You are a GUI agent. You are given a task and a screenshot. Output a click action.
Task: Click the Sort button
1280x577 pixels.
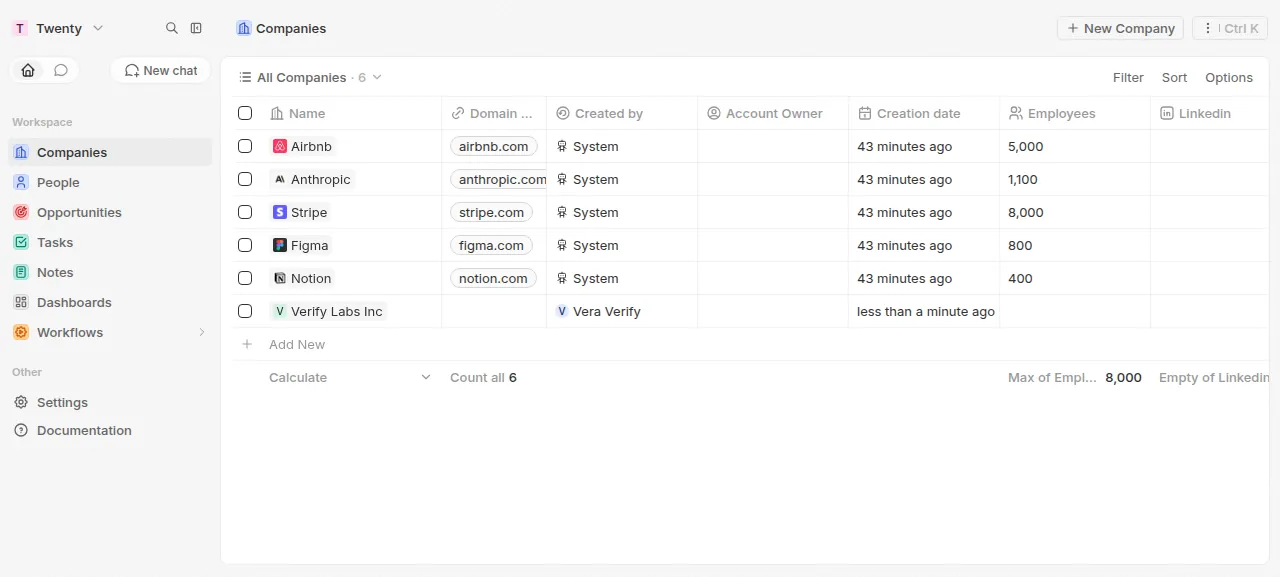tap(1174, 77)
